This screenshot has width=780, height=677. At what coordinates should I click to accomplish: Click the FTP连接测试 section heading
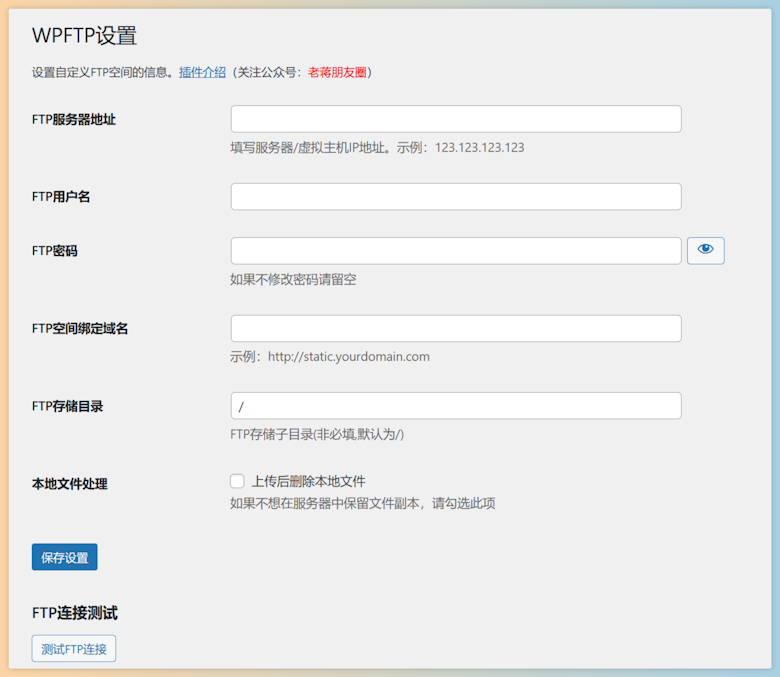(x=75, y=612)
